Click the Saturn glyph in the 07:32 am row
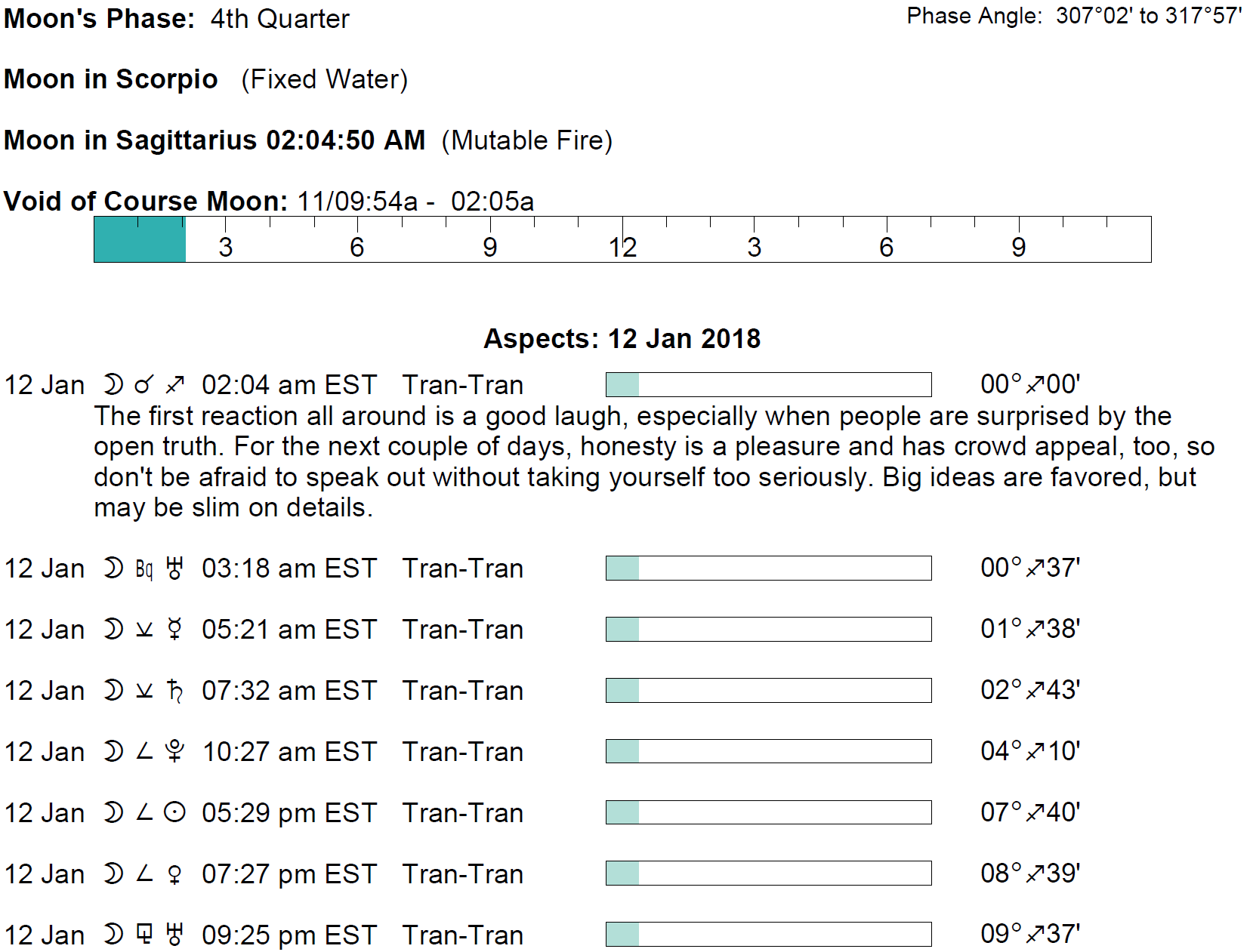Viewport: 1250px width, 952px height. pos(175,691)
